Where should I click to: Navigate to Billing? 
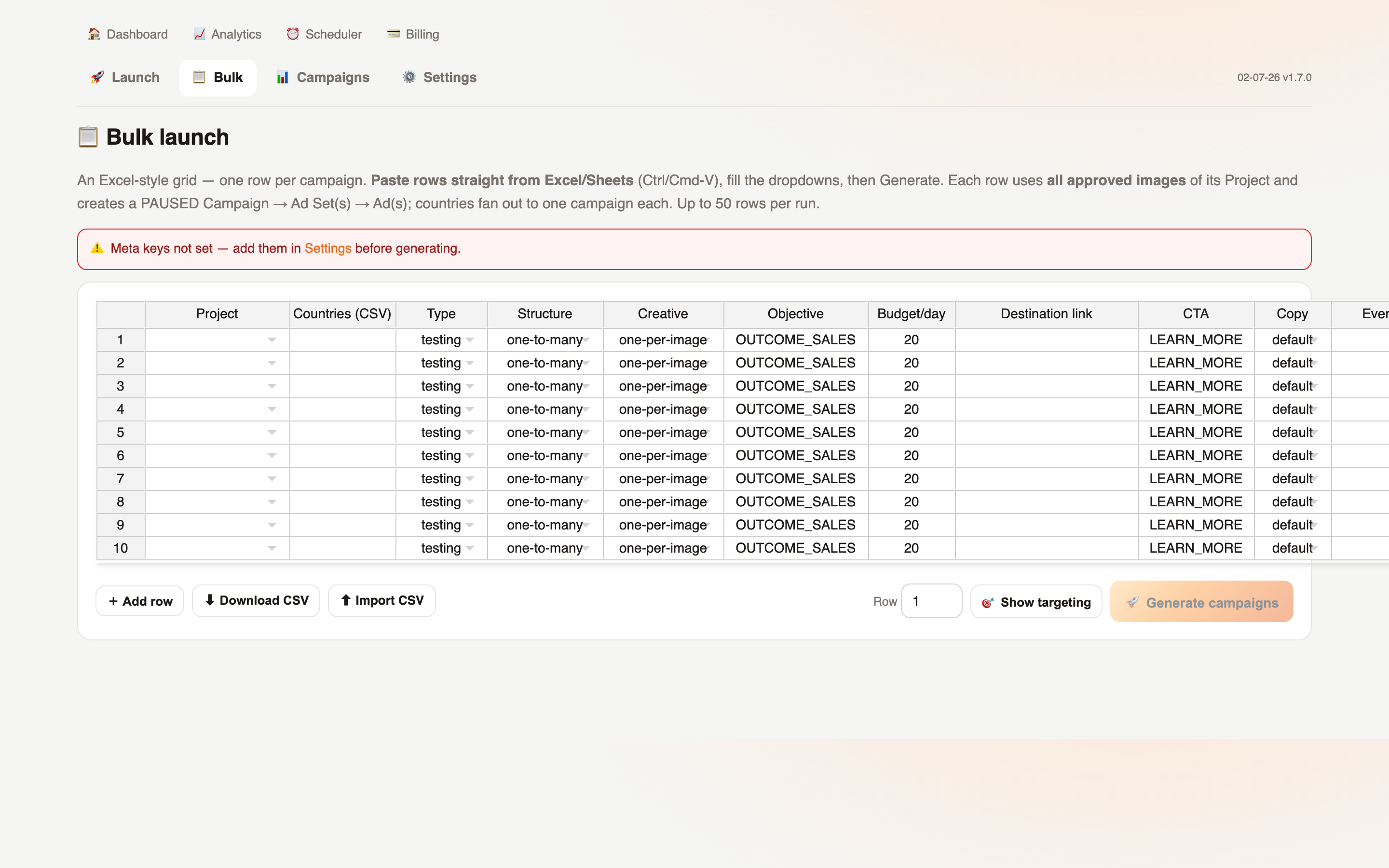pos(413,34)
